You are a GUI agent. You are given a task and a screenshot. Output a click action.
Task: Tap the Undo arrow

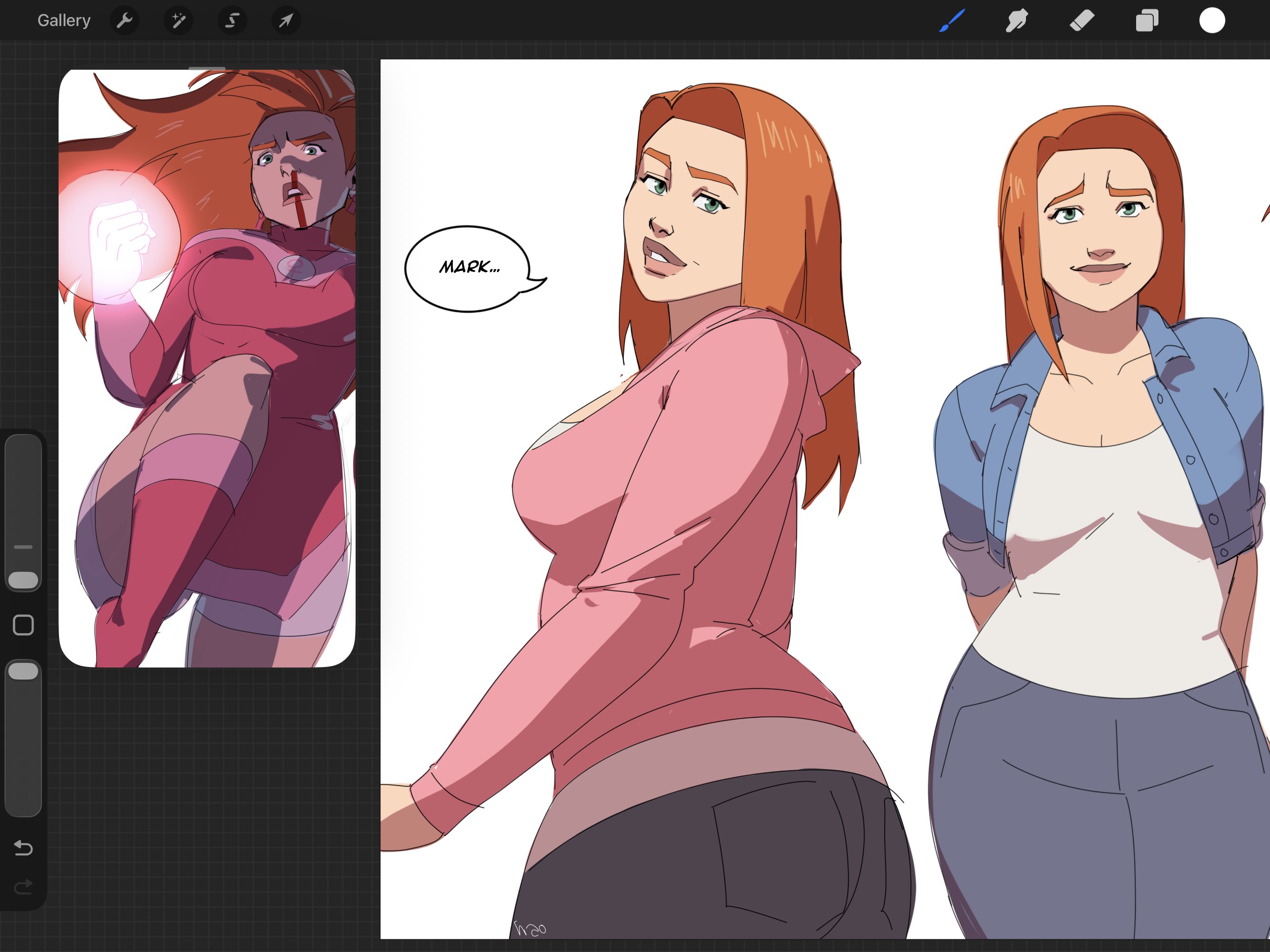click(24, 847)
